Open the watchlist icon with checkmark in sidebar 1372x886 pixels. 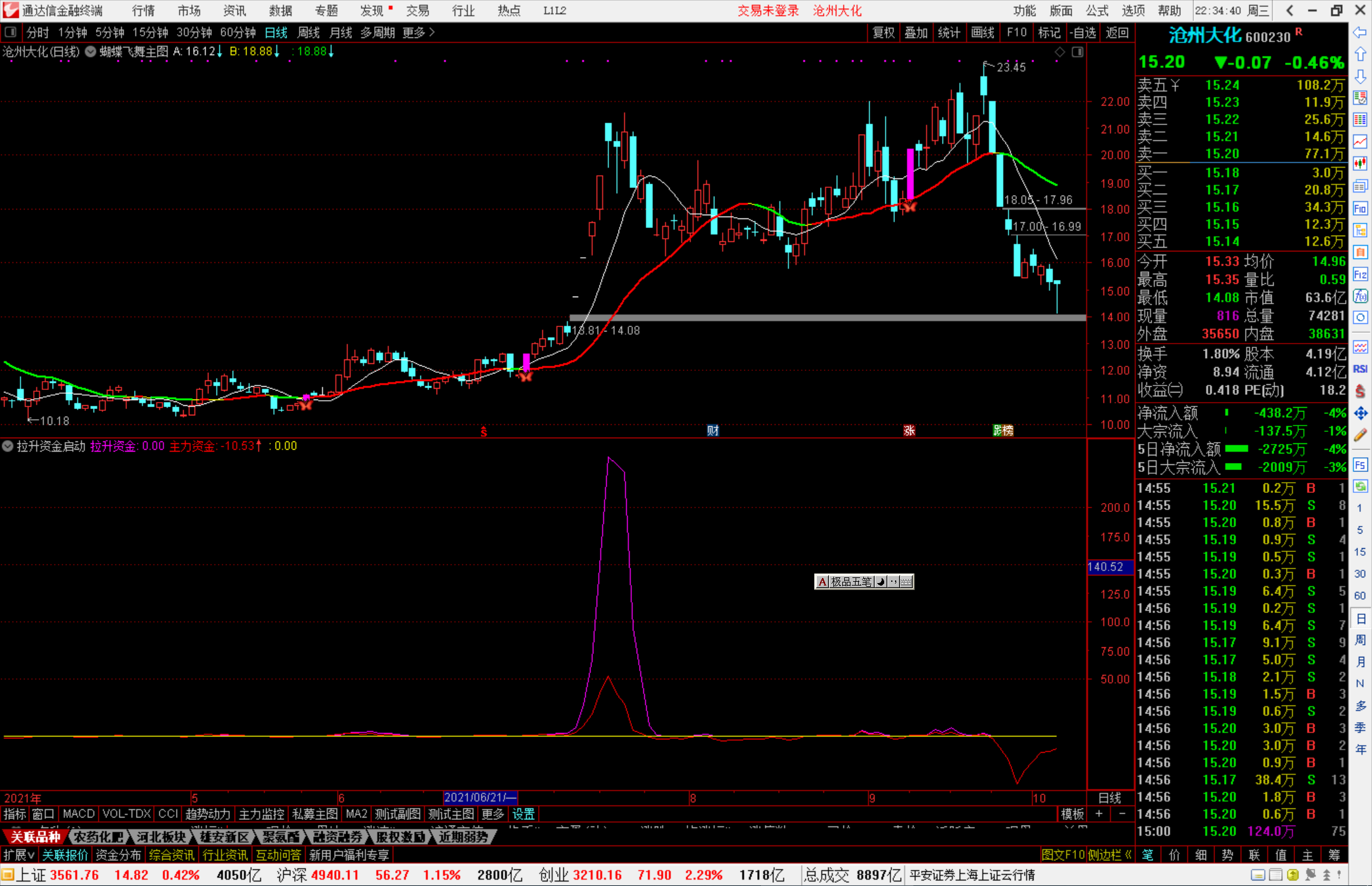point(1360,98)
